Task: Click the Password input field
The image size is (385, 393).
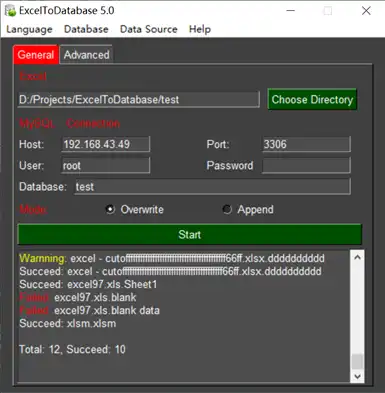Action: coord(306,165)
